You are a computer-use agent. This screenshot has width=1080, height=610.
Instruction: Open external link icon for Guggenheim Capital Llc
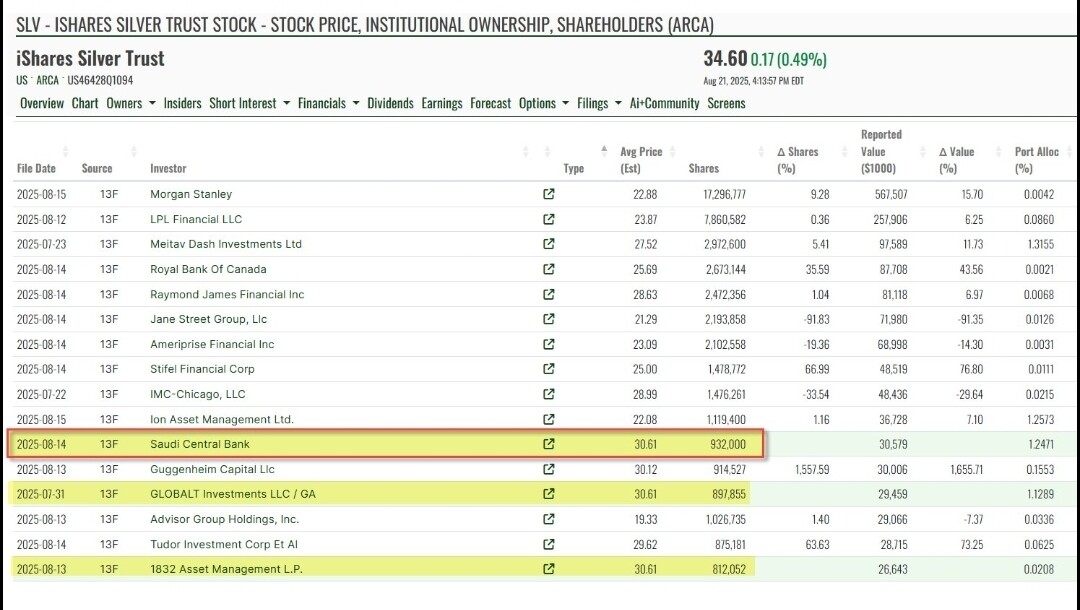(548, 469)
